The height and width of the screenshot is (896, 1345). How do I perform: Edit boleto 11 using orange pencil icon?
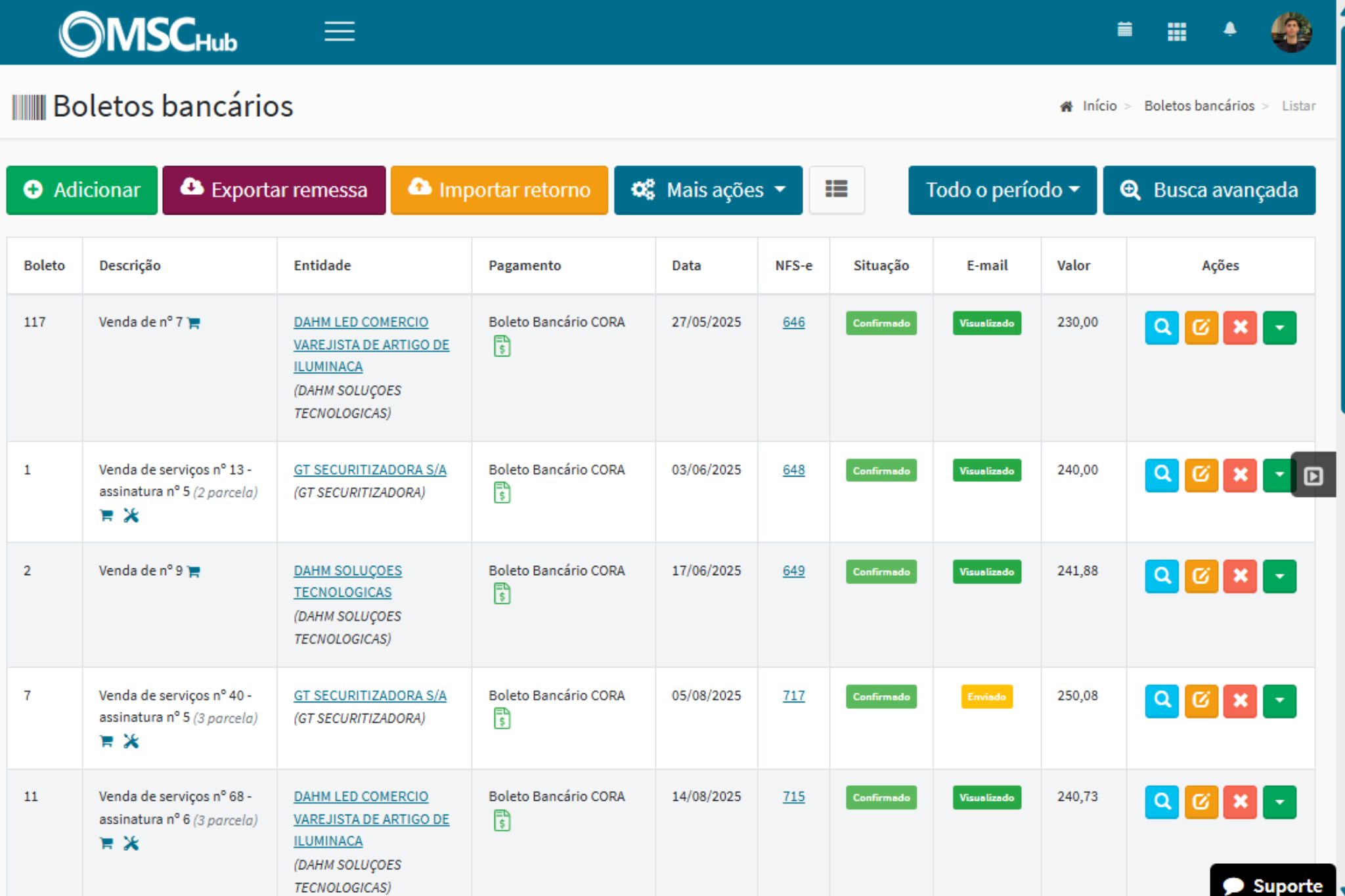click(1201, 801)
